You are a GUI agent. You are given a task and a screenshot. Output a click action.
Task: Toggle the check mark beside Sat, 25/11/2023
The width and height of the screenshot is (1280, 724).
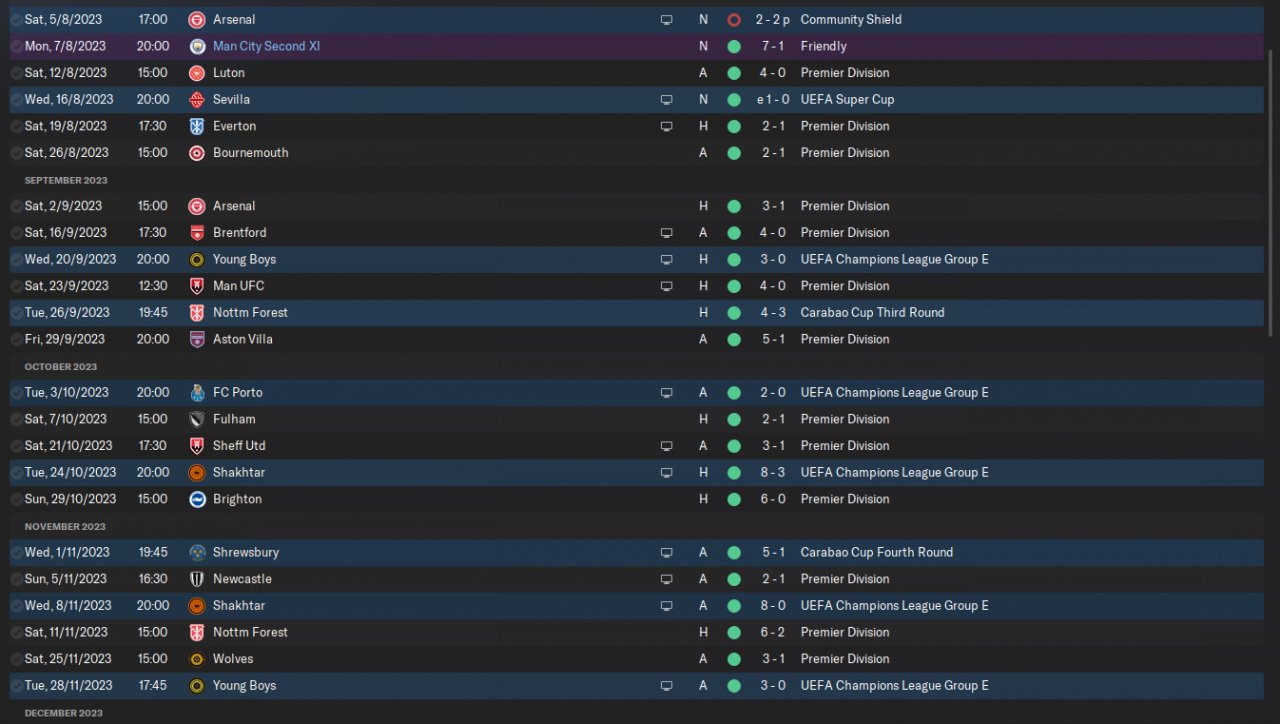click(16, 659)
